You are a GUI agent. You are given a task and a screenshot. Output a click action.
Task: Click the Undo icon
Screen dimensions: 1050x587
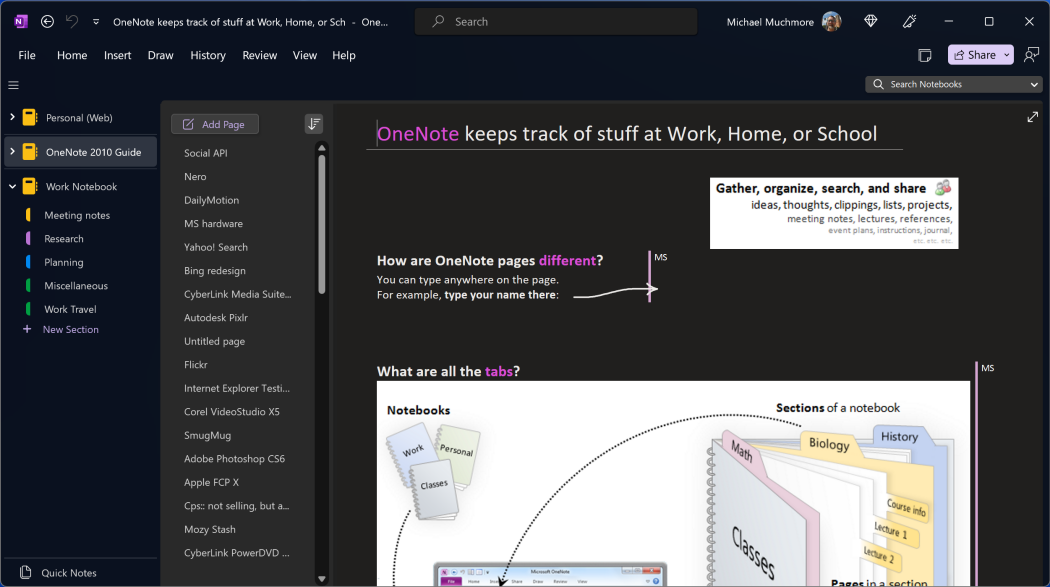tap(70, 20)
